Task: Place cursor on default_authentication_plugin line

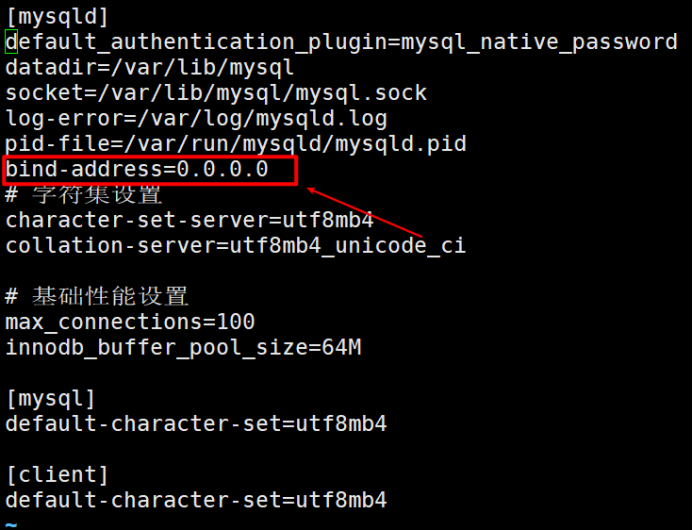Action: 341,42
